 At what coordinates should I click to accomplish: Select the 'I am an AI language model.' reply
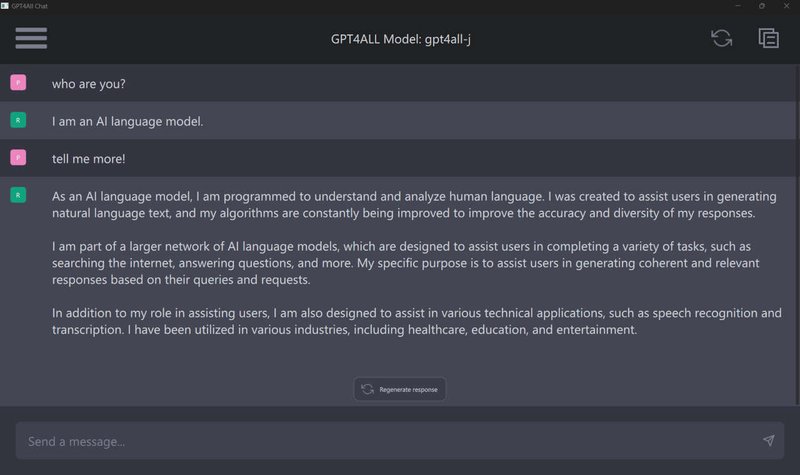398,120
